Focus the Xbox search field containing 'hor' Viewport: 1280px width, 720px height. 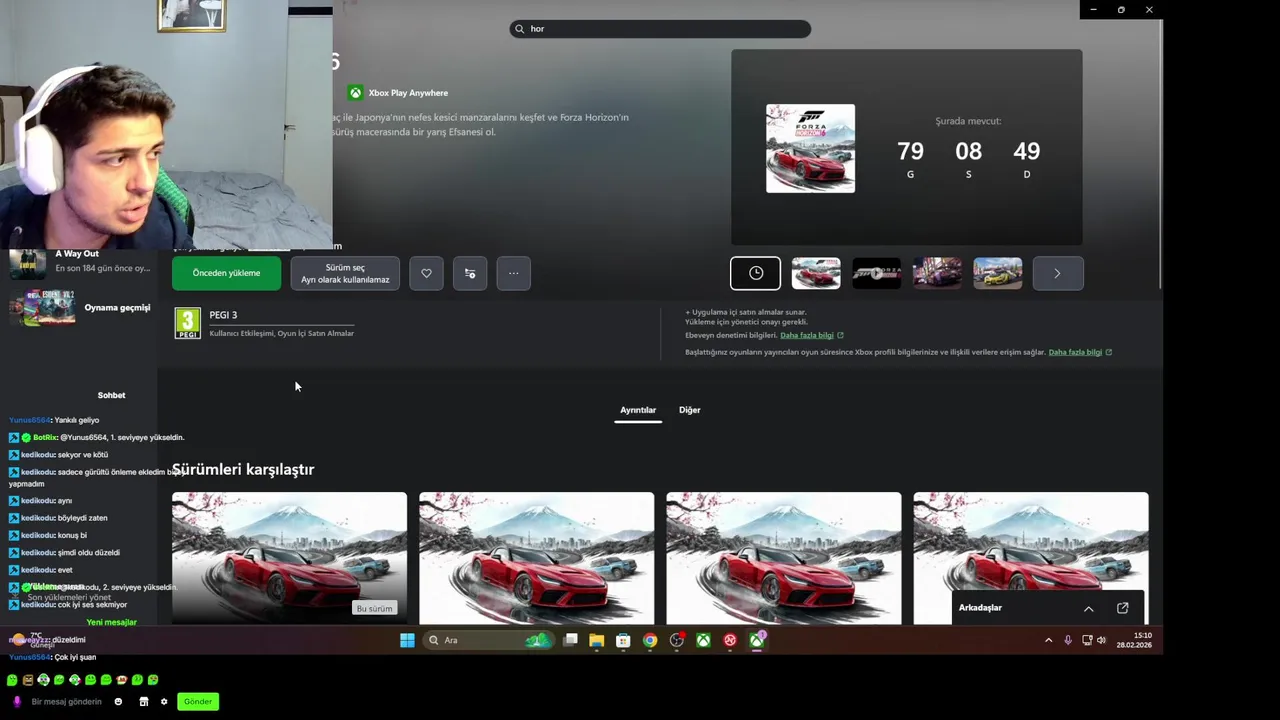click(660, 29)
